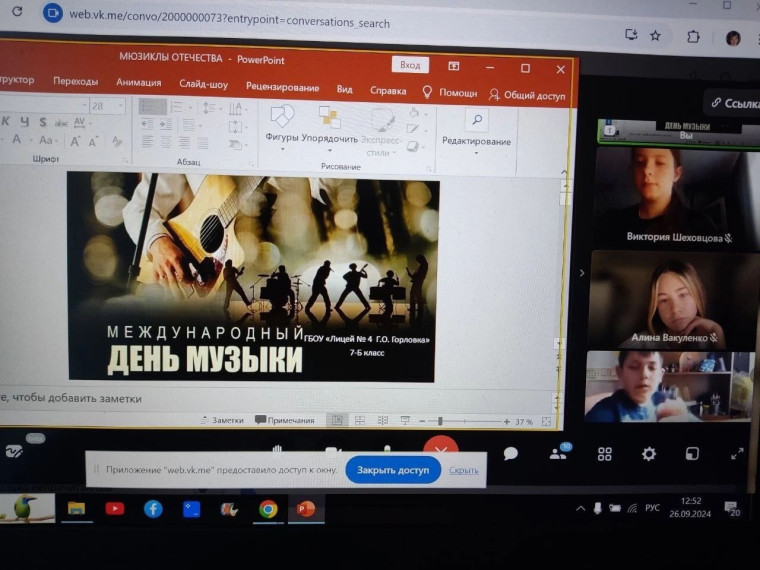The width and height of the screenshot is (760, 570).
Task: Increase list indent level
Action: [x=166, y=125]
